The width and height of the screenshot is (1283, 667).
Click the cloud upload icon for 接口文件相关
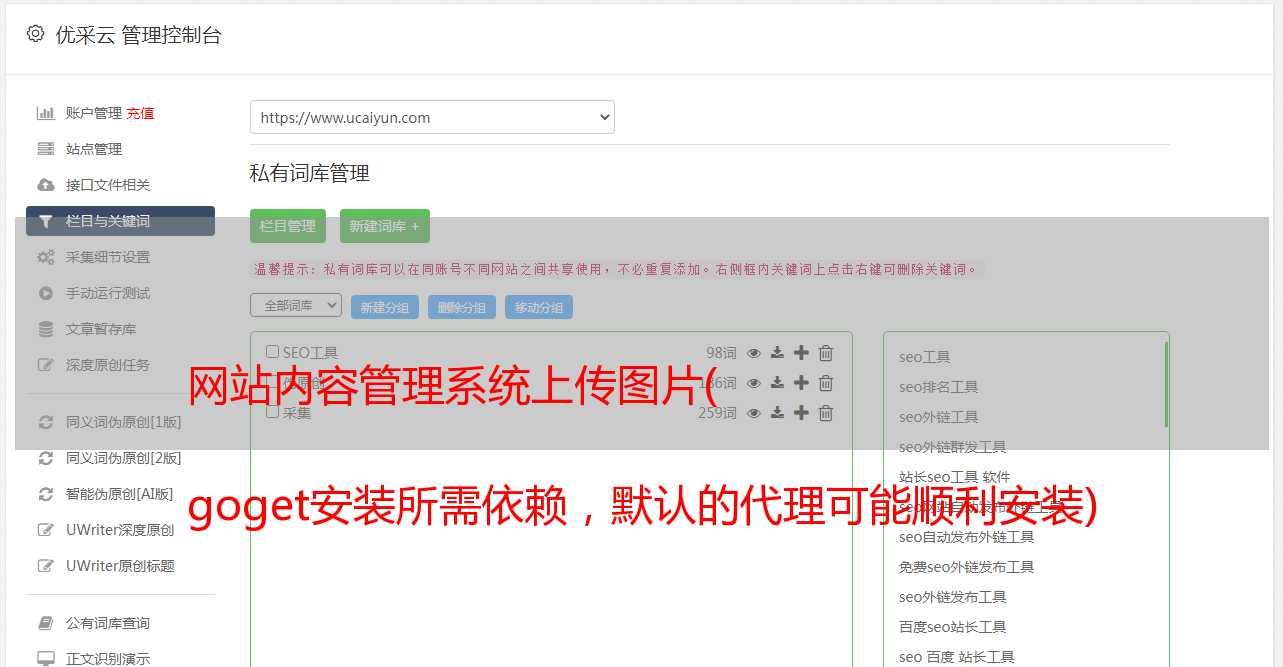[x=46, y=185]
